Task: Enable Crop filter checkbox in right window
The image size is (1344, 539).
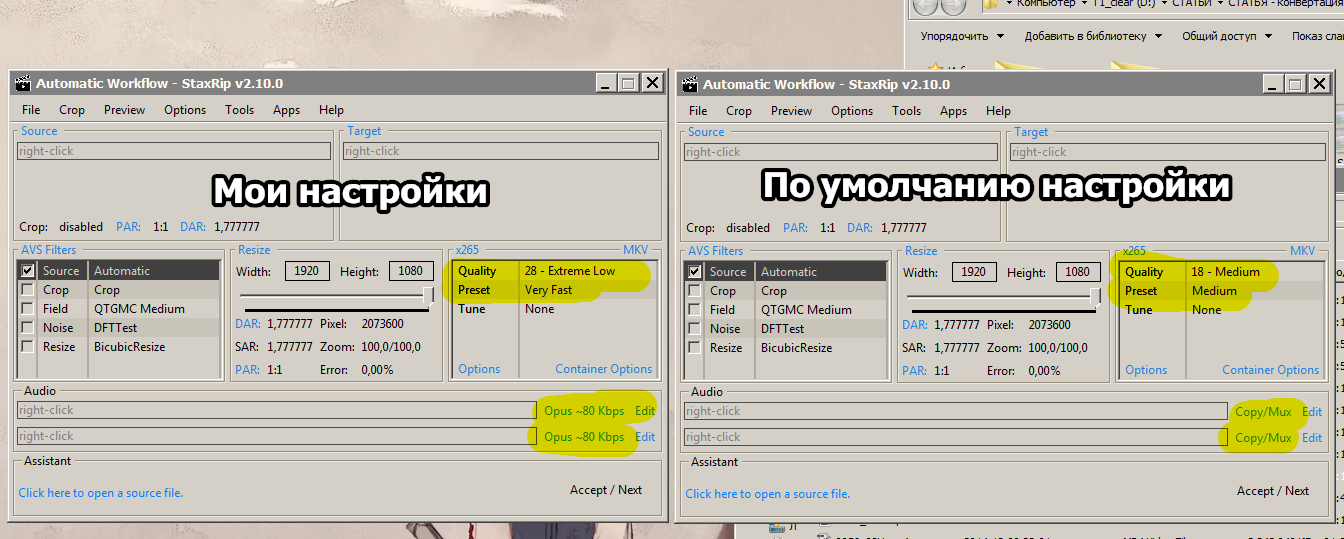Action: point(695,291)
